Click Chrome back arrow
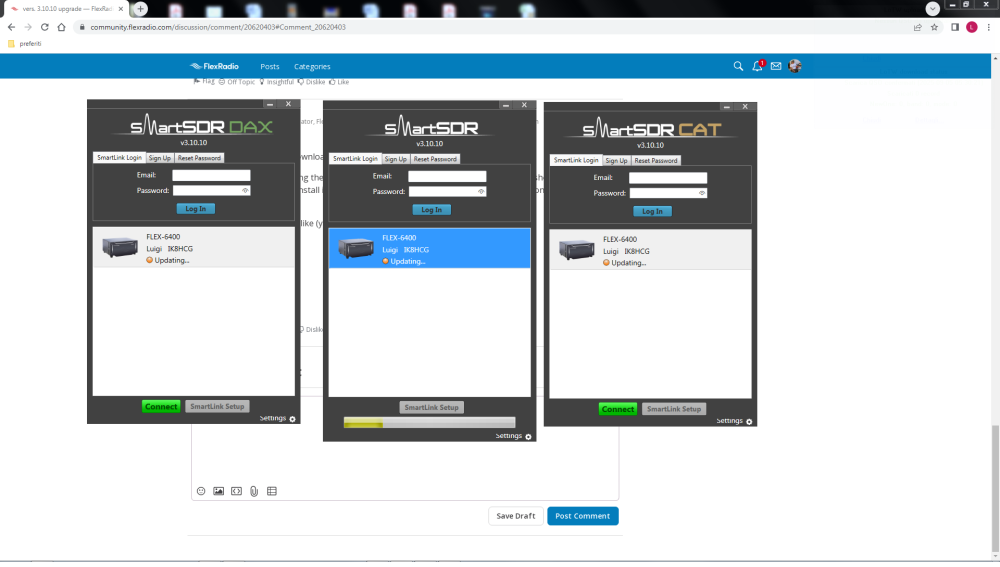 11,27
